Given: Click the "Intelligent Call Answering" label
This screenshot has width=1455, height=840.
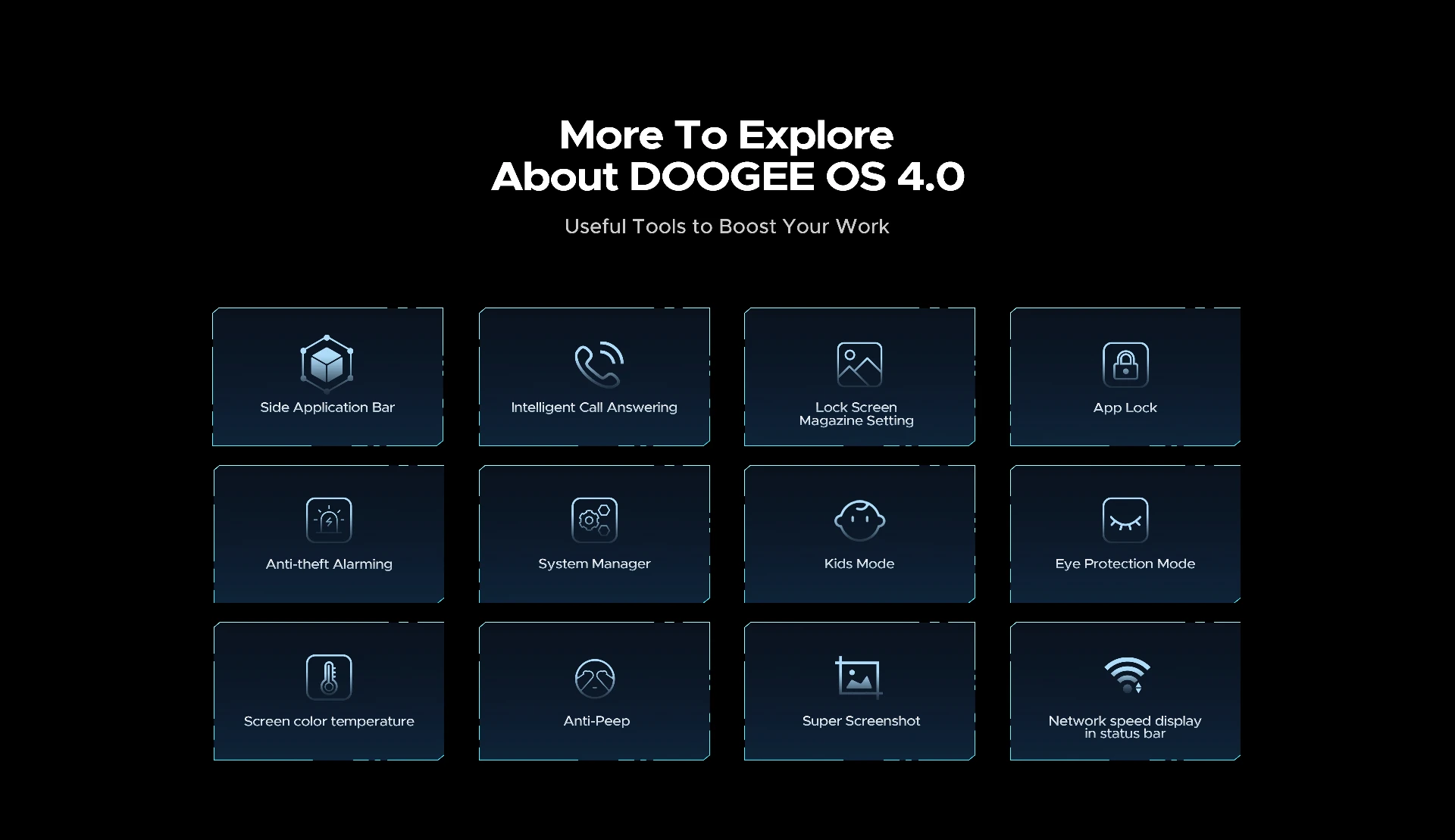Looking at the screenshot, I should 594,408.
